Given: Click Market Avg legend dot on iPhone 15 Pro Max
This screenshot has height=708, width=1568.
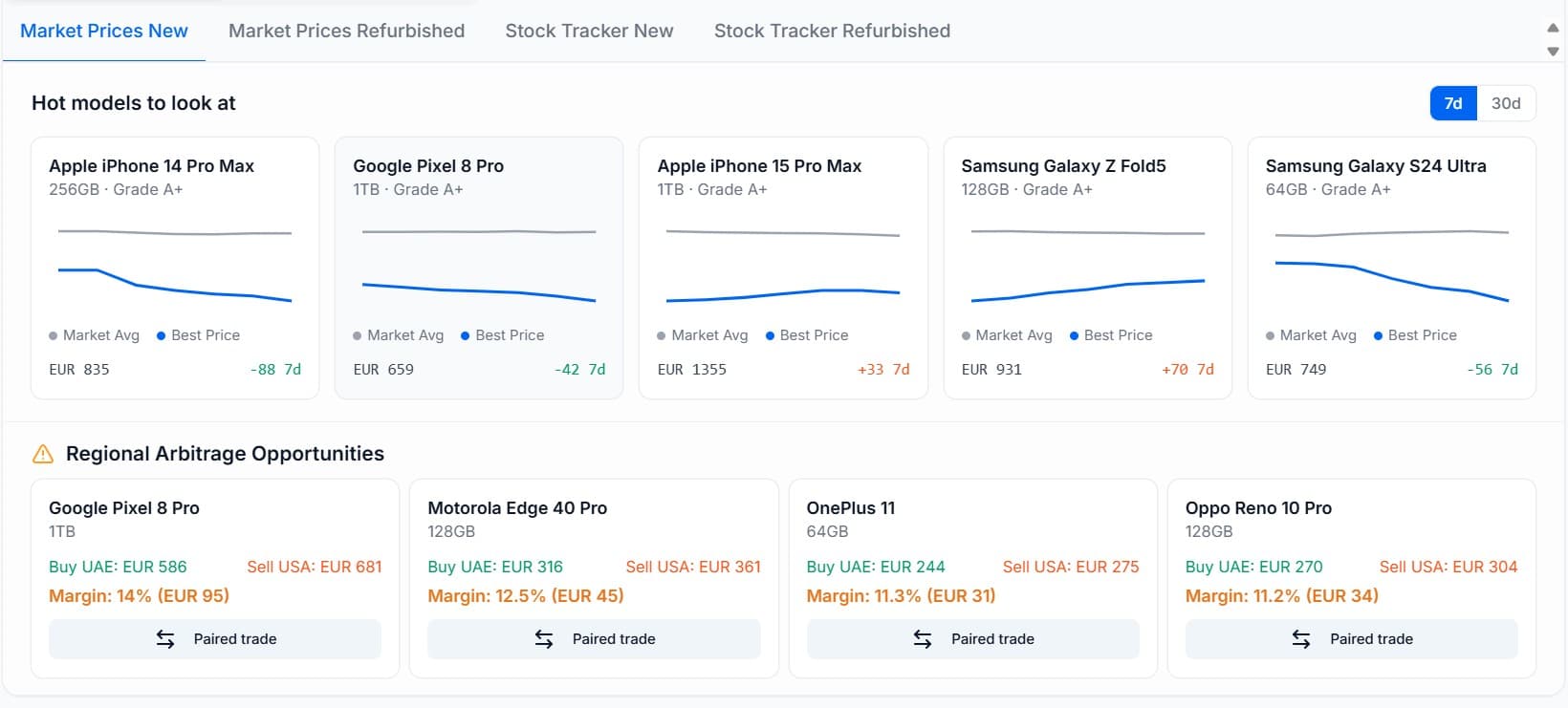Looking at the screenshot, I should [x=662, y=336].
